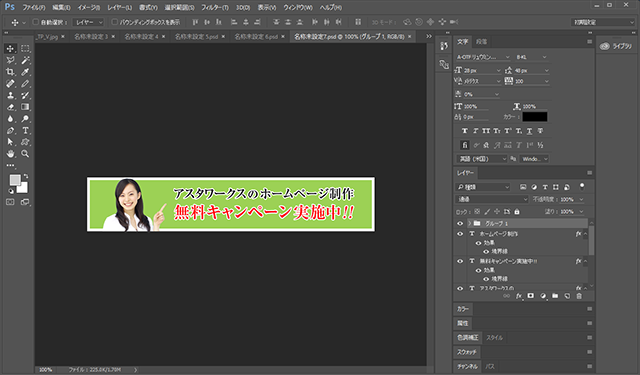
Task: Toggle the layer filter on/off switch
Action: (x=582, y=187)
